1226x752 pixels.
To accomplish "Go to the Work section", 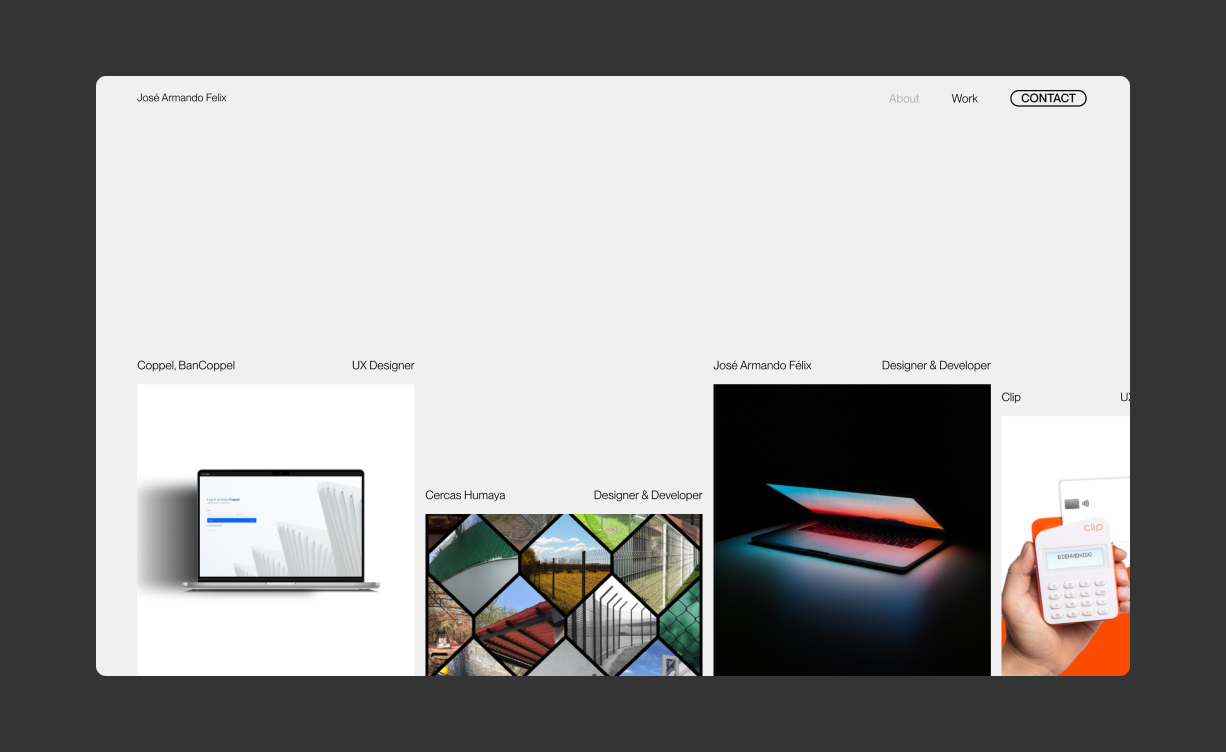I will (964, 99).
